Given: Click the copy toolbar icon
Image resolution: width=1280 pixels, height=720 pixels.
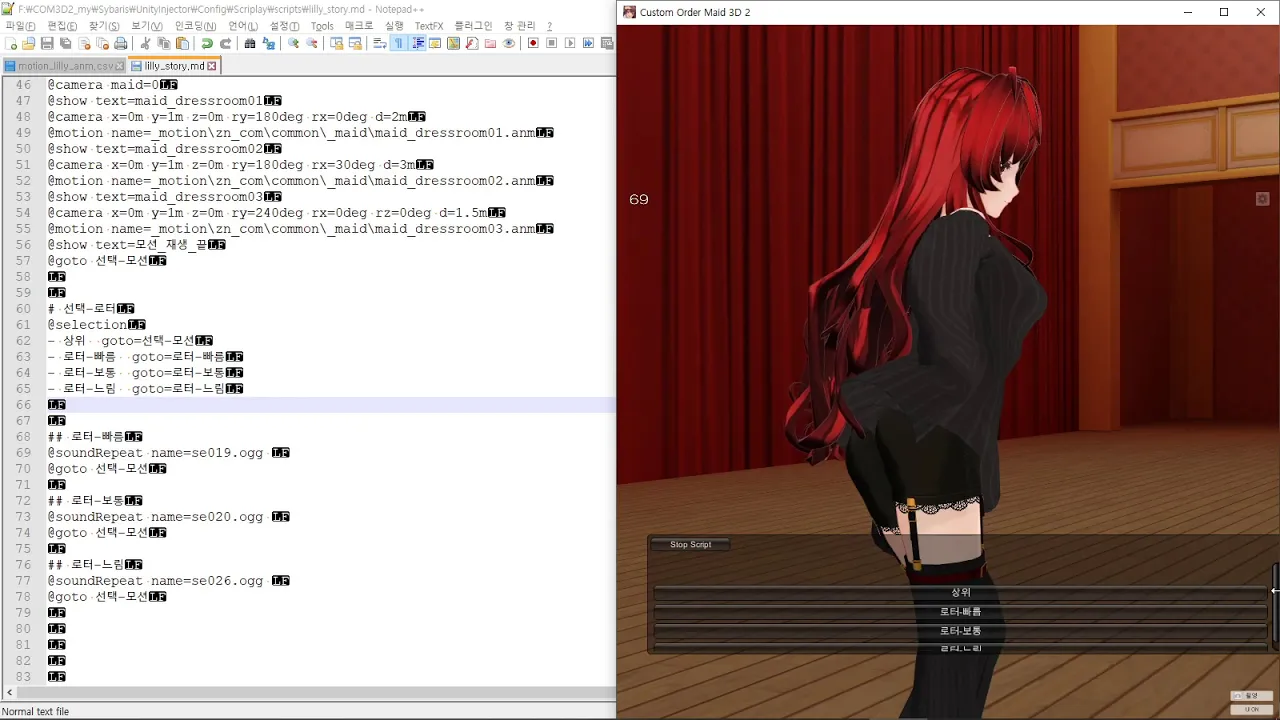Looking at the screenshot, I should point(164,43).
